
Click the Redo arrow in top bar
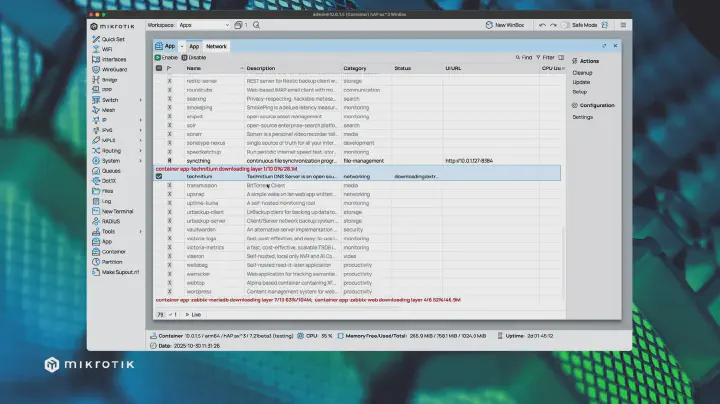pos(553,25)
